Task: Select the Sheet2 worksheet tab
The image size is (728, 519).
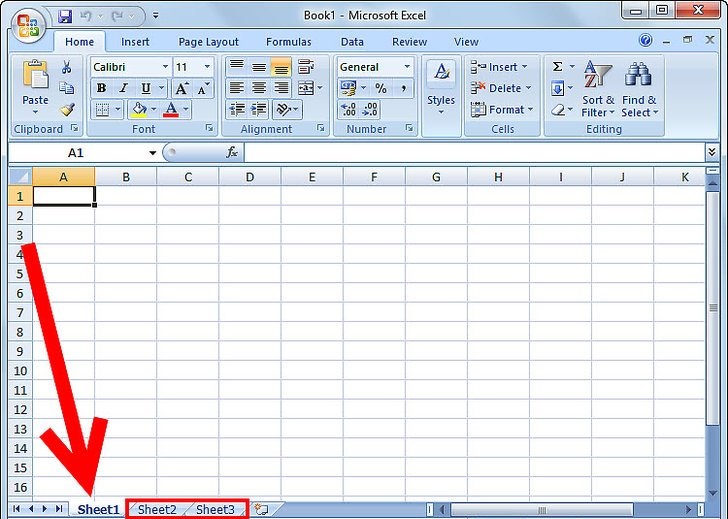Action: click(x=157, y=509)
